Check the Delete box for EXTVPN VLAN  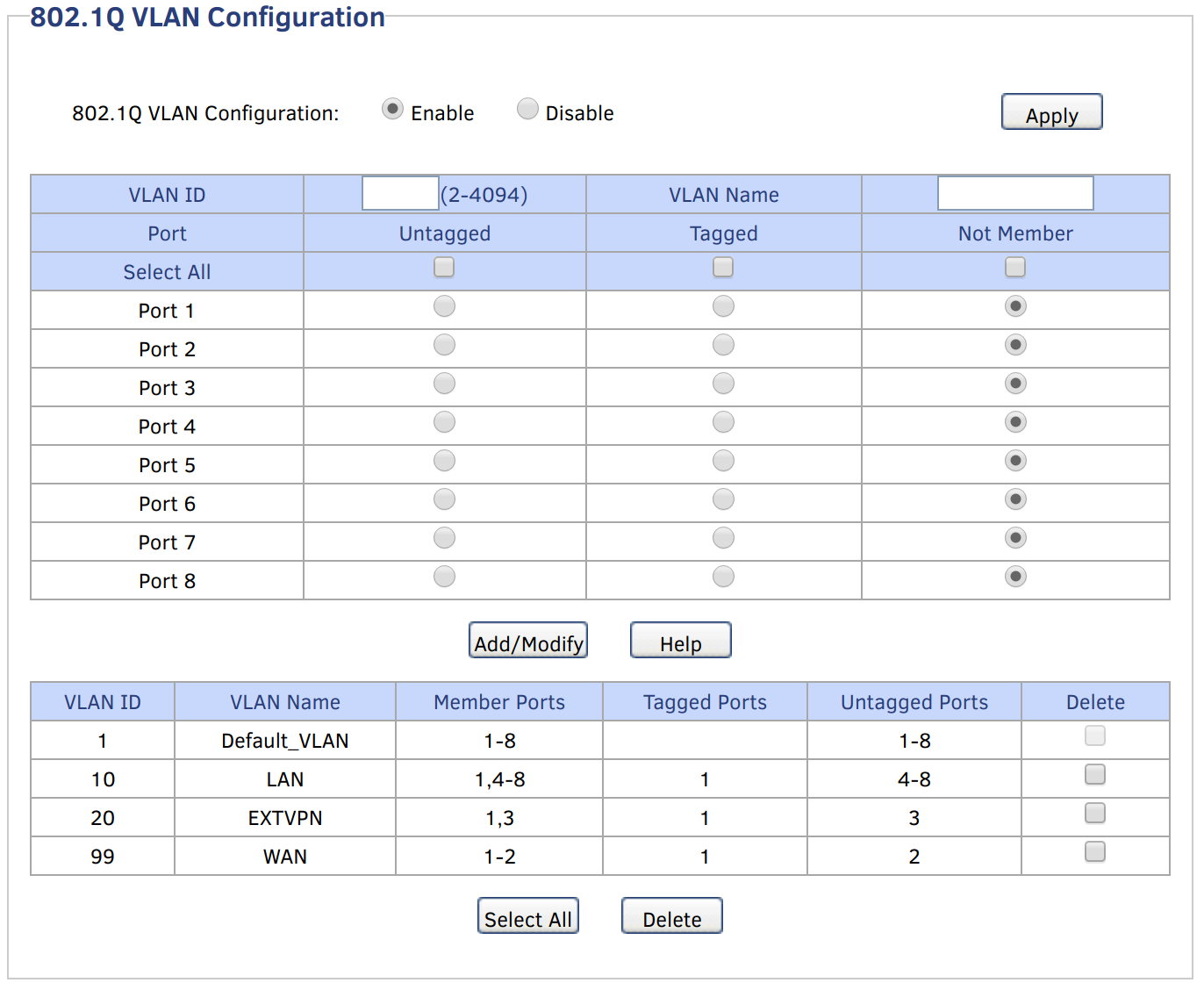(x=1094, y=813)
